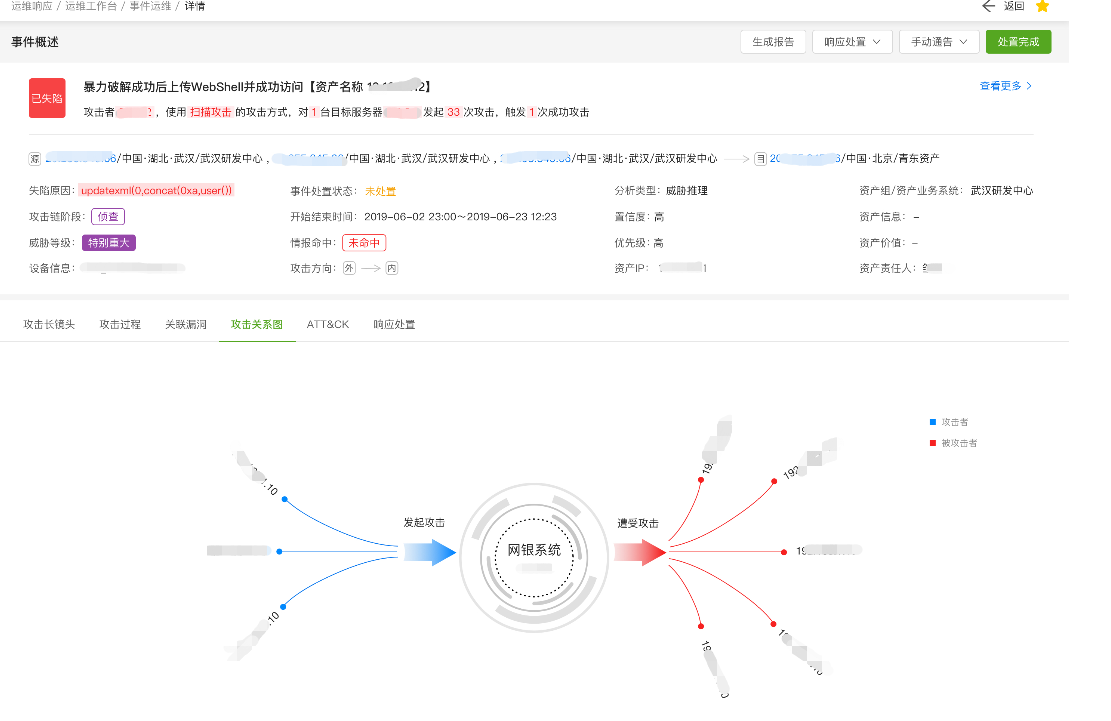Open the 响应处置 dropdown button
Image resolution: width=1111 pixels, height=721 pixels.
[852, 42]
